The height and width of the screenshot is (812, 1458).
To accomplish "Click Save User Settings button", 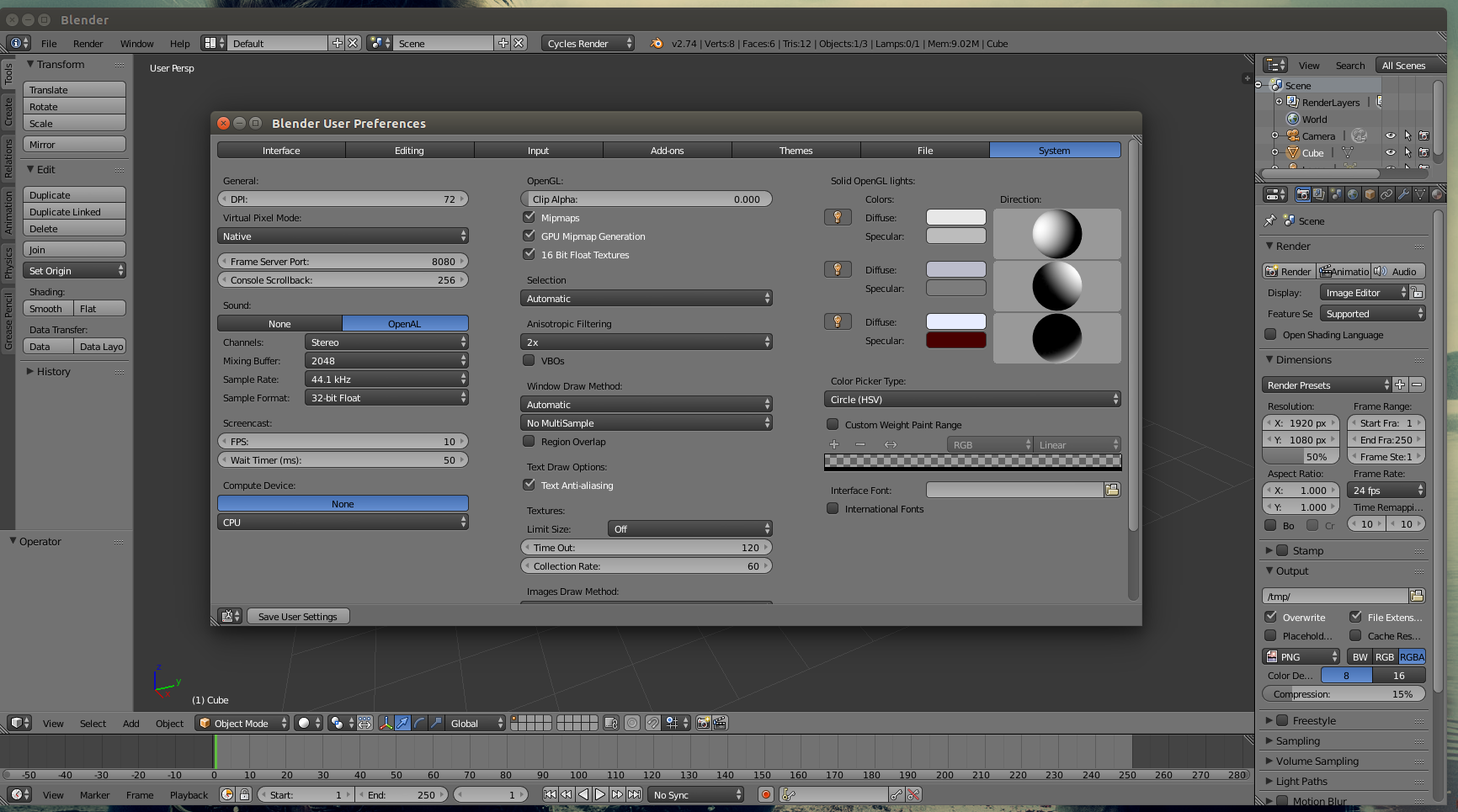I will (x=298, y=617).
